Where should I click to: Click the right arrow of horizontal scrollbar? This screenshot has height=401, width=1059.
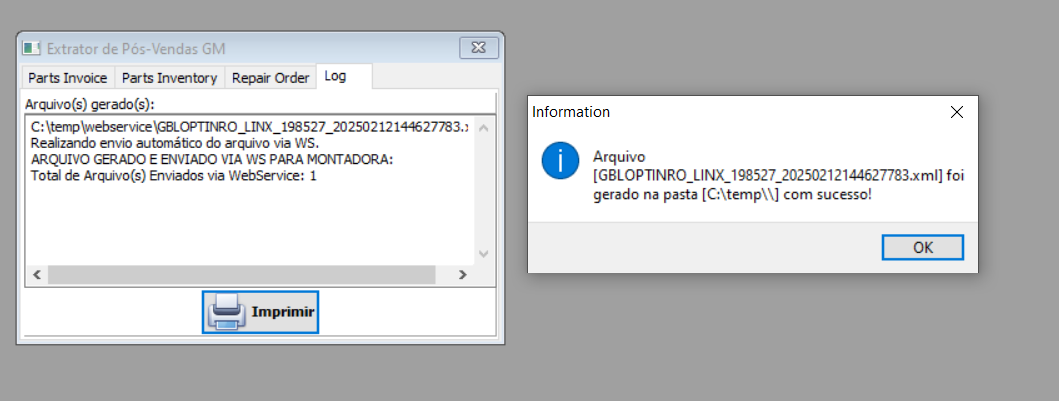point(463,275)
